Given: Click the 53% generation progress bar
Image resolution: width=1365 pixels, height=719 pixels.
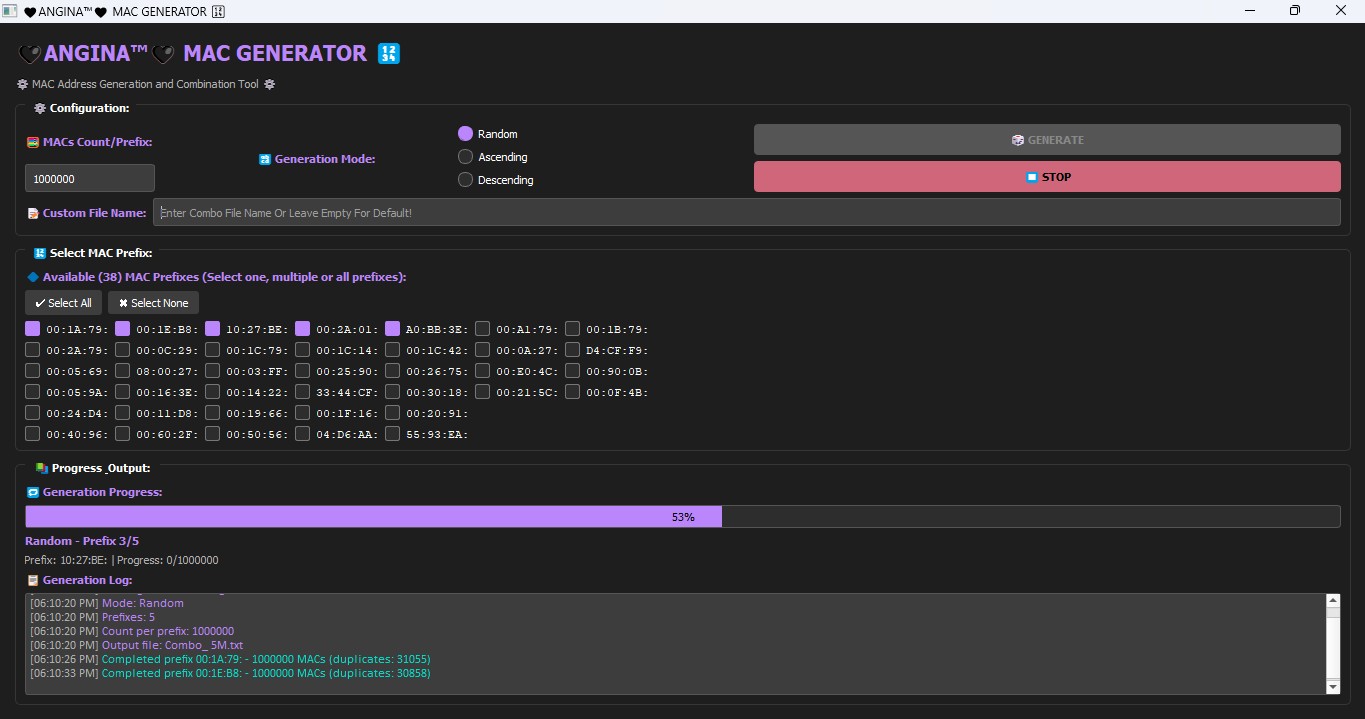Looking at the screenshot, I should (682, 517).
